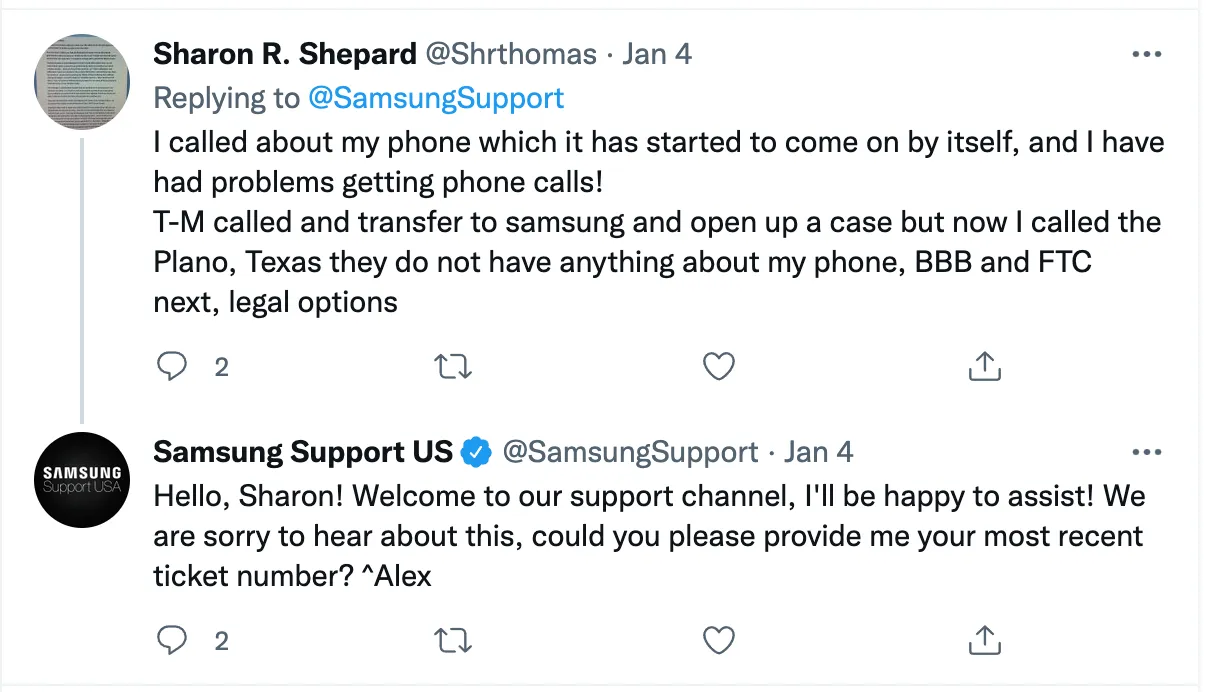Viewport: 1206px width, 692px height.
Task: Open Samsung Support USA avatar
Action: click(82, 479)
